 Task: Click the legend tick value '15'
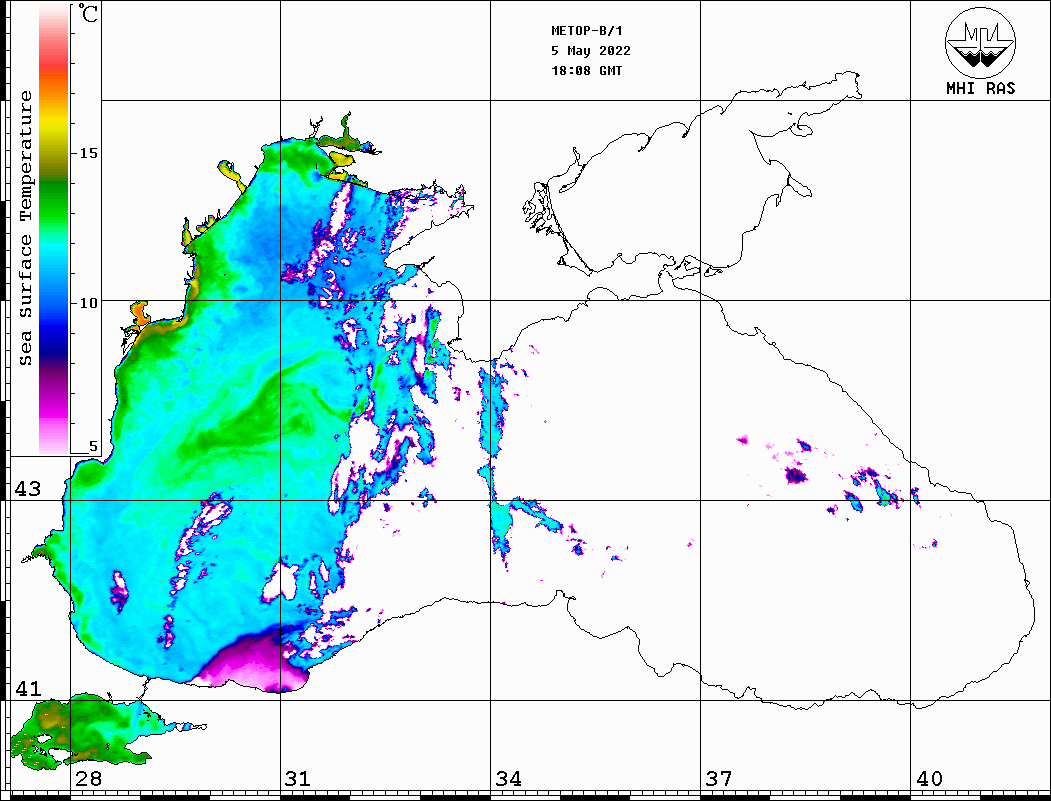88,153
